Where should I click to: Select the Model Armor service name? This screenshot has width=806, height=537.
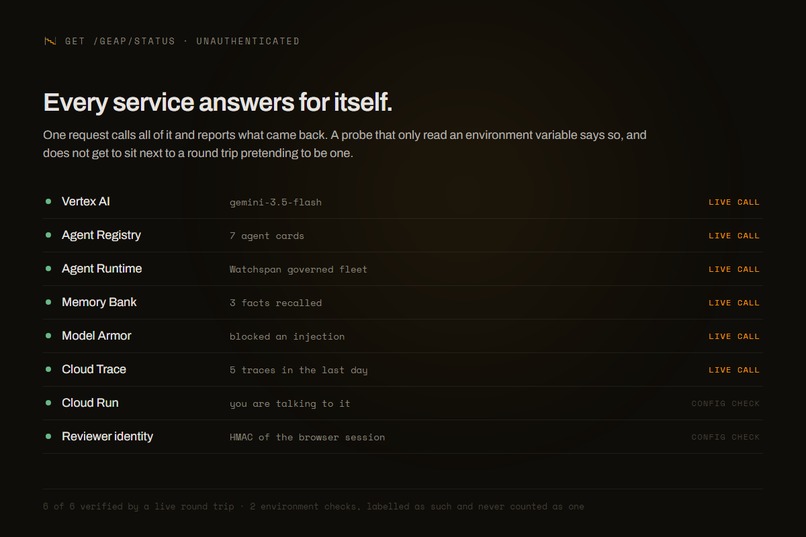tap(97, 336)
